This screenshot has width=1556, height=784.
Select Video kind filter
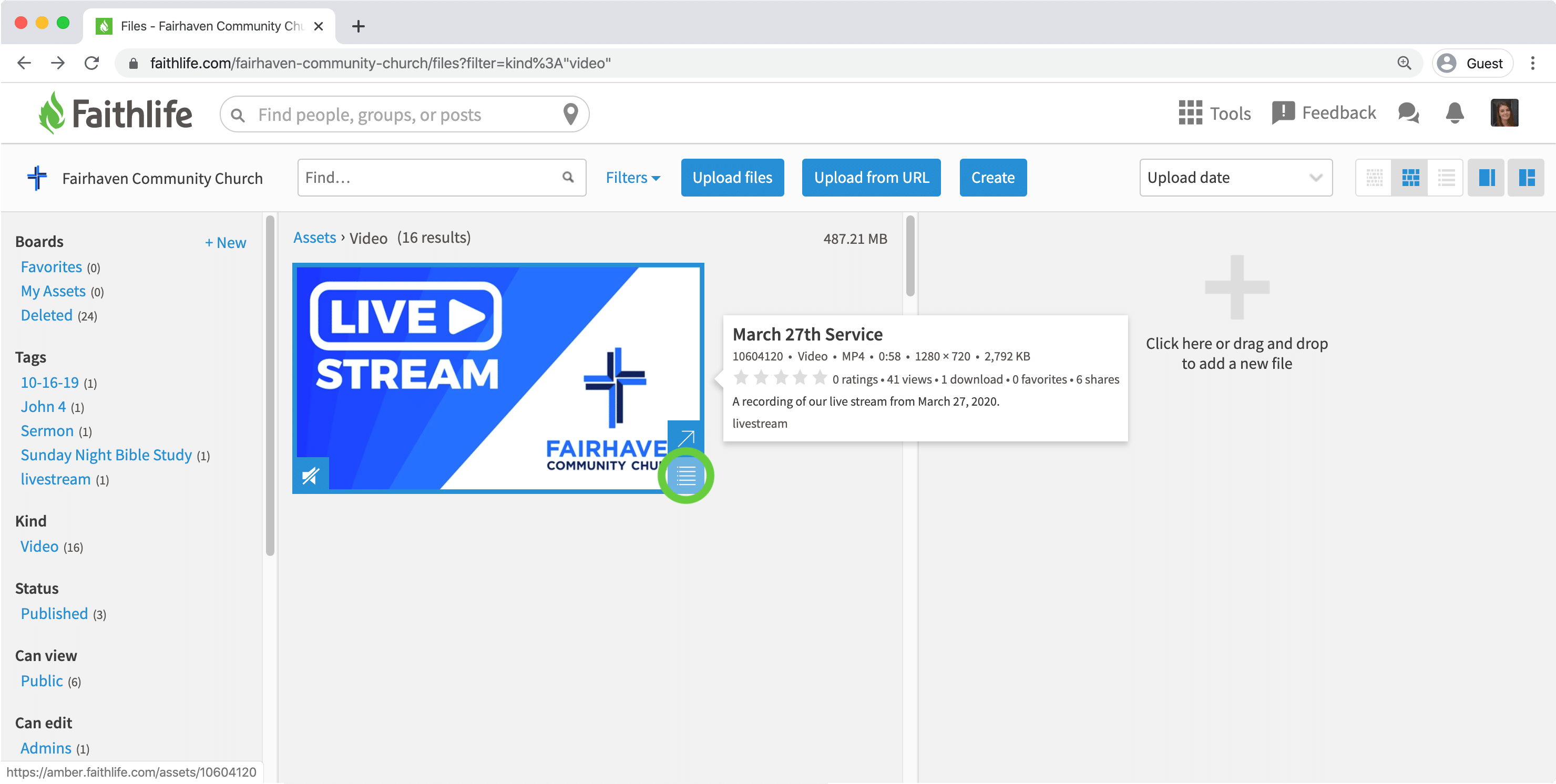point(39,546)
